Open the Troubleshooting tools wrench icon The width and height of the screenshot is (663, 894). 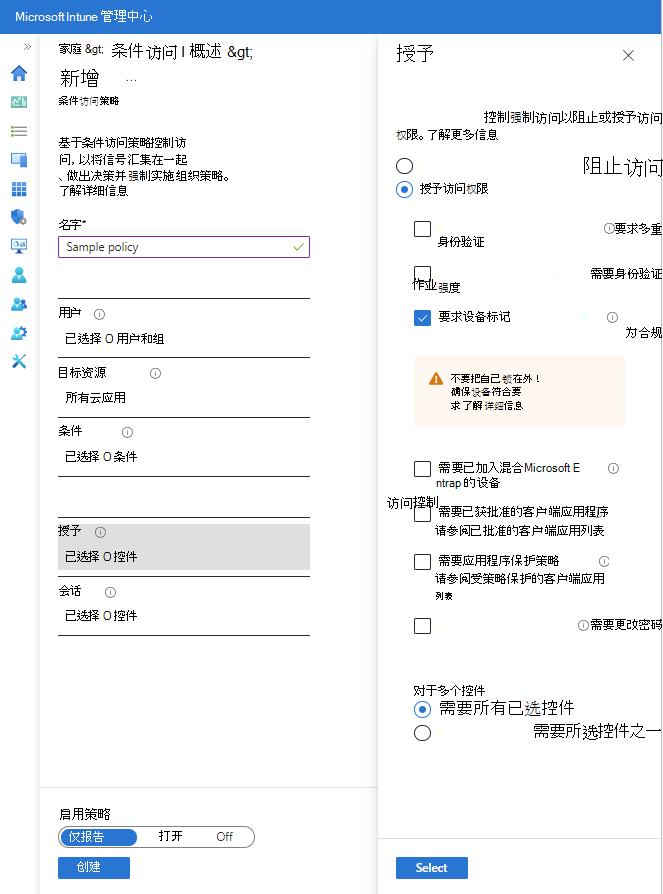pyautogui.click(x=19, y=361)
